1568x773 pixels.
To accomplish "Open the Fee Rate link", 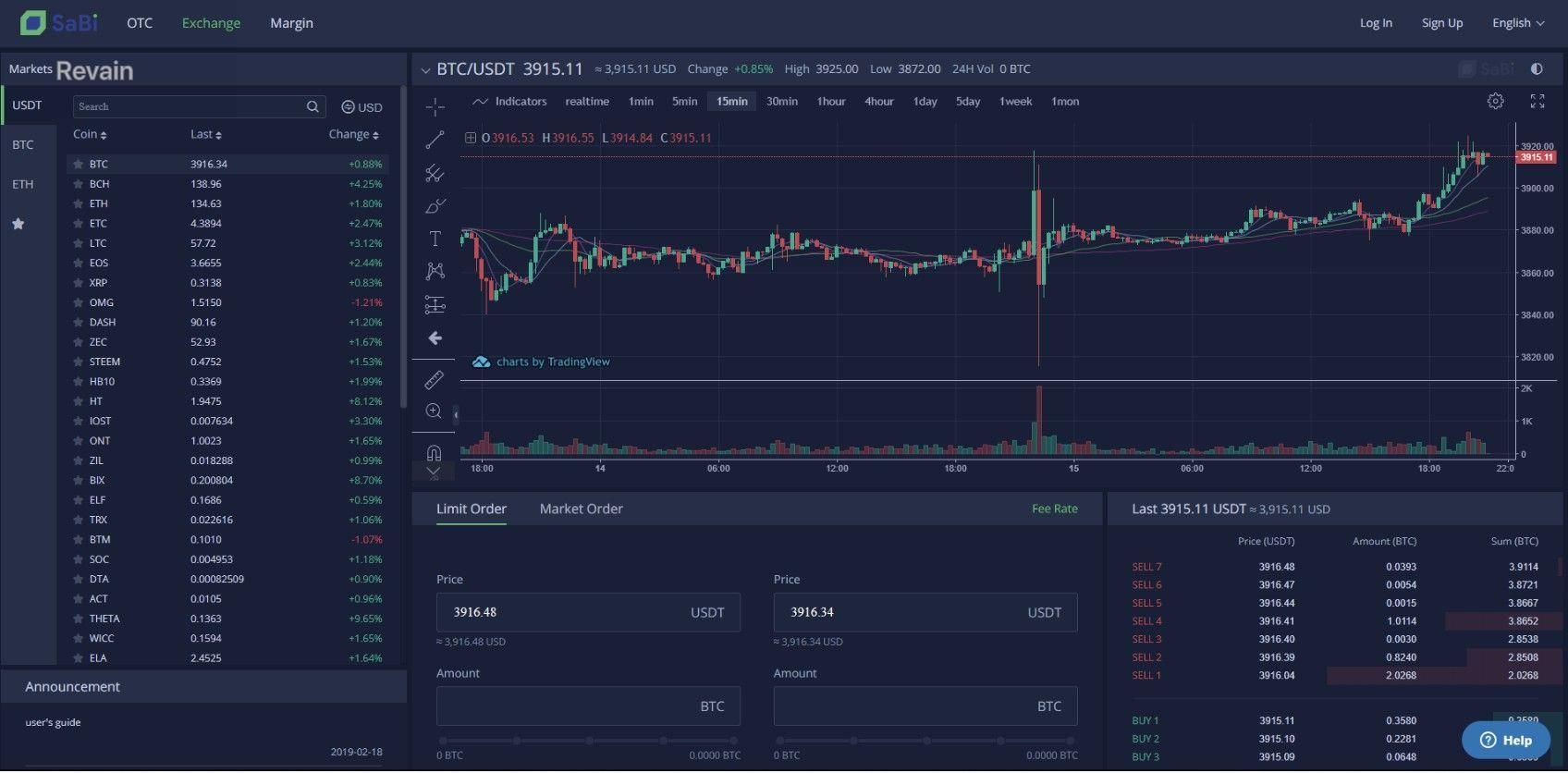I will coord(1055,509).
